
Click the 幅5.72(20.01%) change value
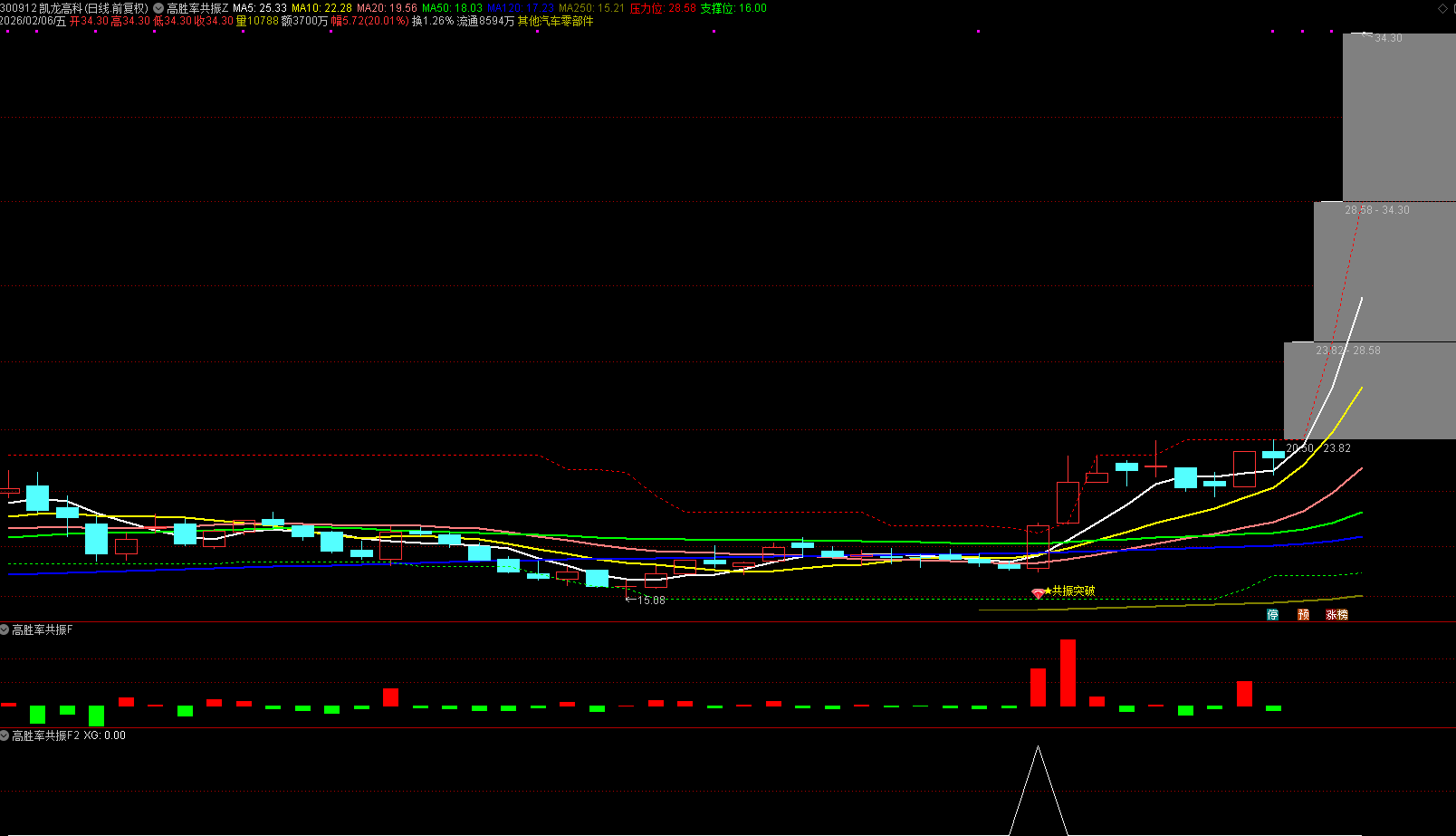pos(370,21)
